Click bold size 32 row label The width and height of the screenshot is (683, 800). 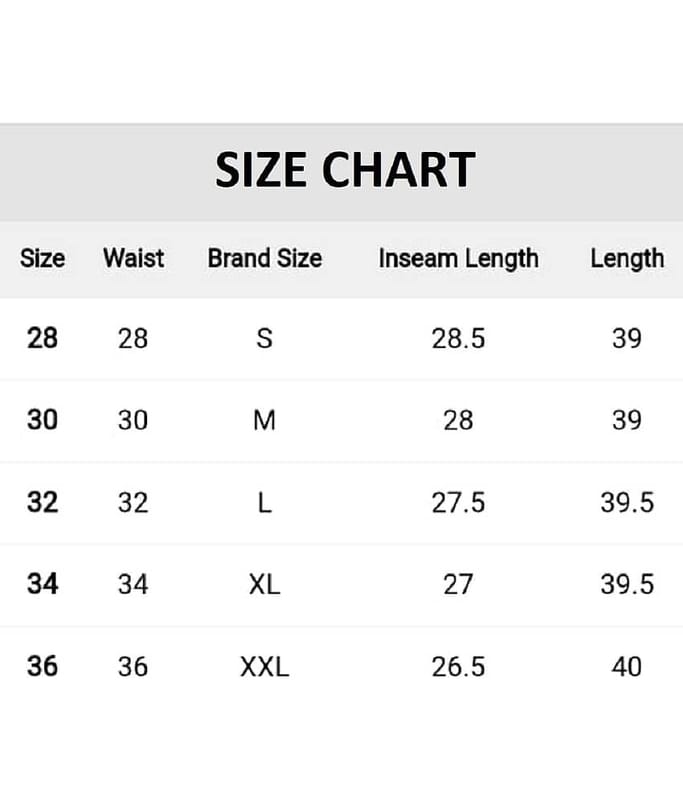(42, 502)
